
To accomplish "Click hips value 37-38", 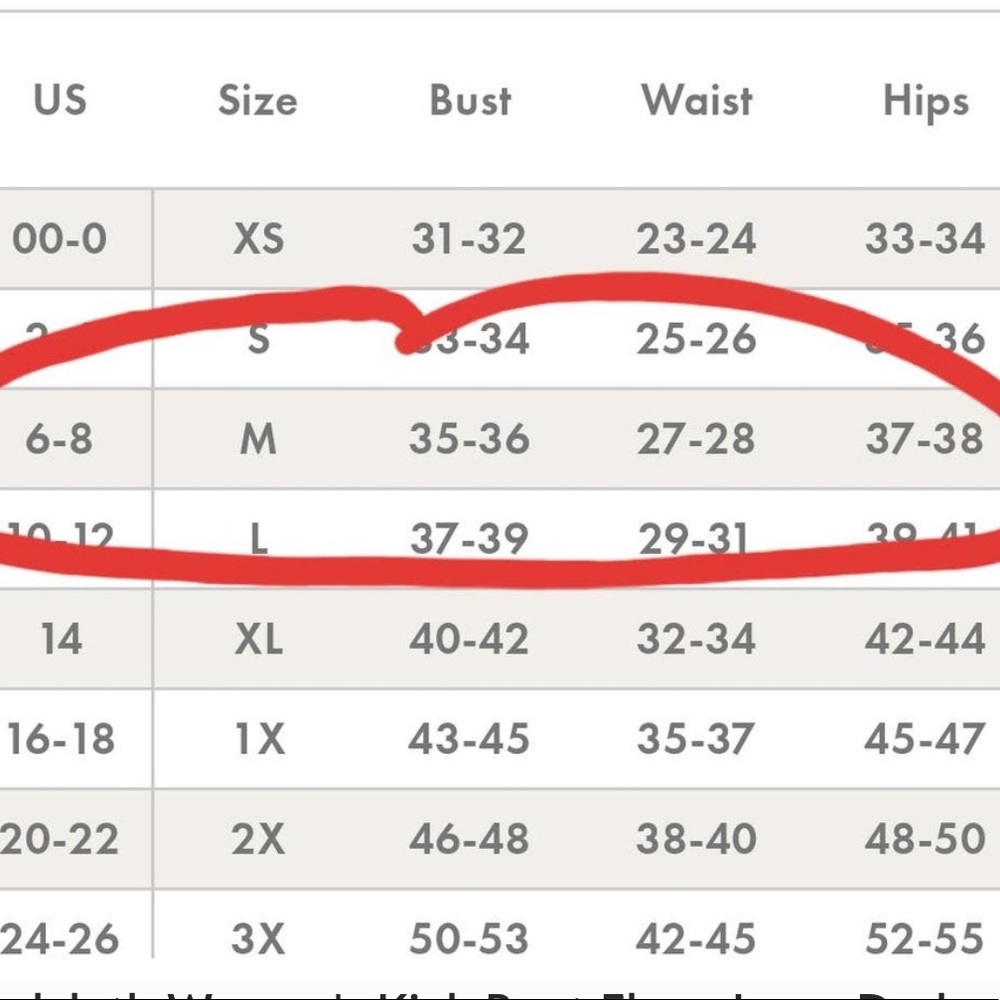I will [x=925, y=439].
